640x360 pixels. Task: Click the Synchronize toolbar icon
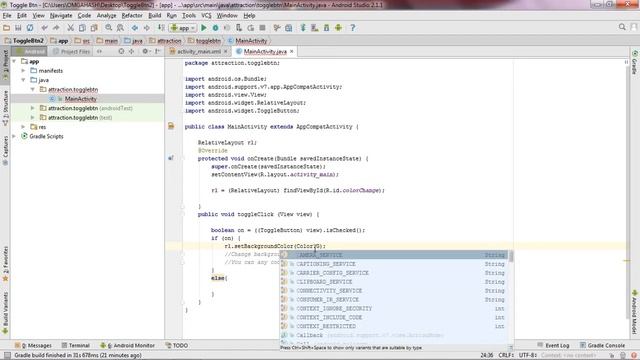coord(30,28)
